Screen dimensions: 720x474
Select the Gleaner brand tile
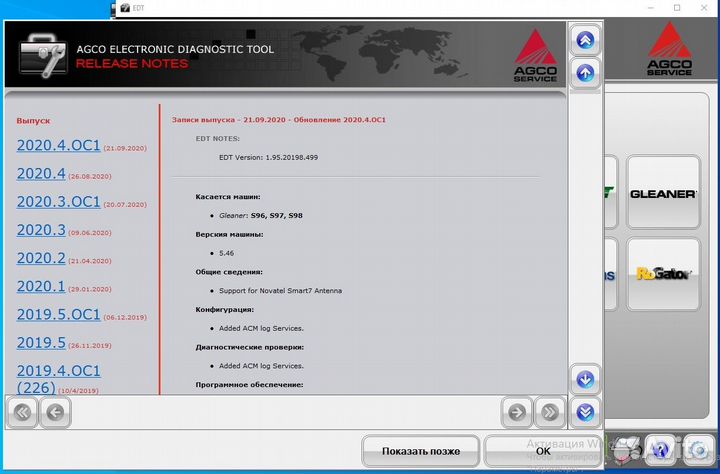click(662, 193)
